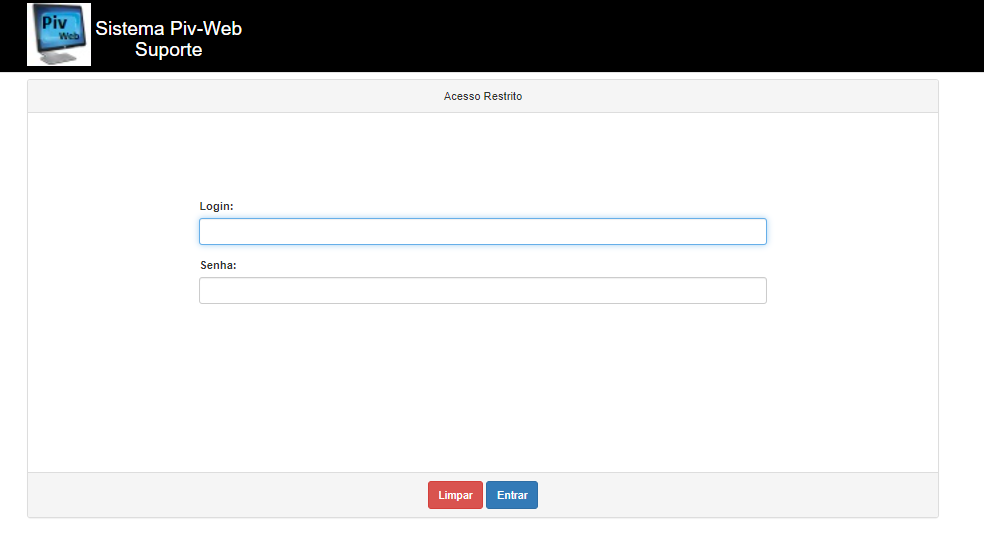Image resolution: width=984 pixels, height=548 pixels.
Task: Click gray footer area beside the Entrar button
Action: pyautogui.click(x=722, y=495)
